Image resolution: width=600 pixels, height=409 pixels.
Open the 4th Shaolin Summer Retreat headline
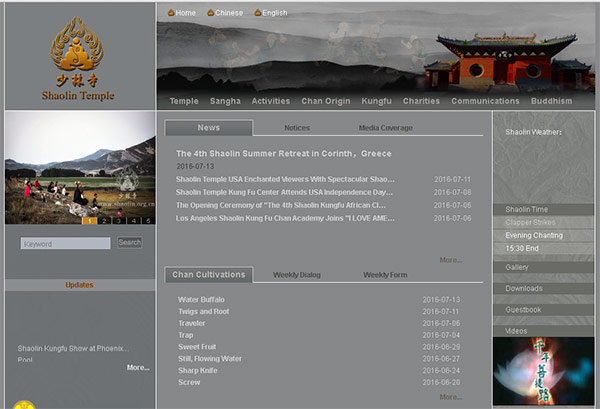(x=284, y=153)
